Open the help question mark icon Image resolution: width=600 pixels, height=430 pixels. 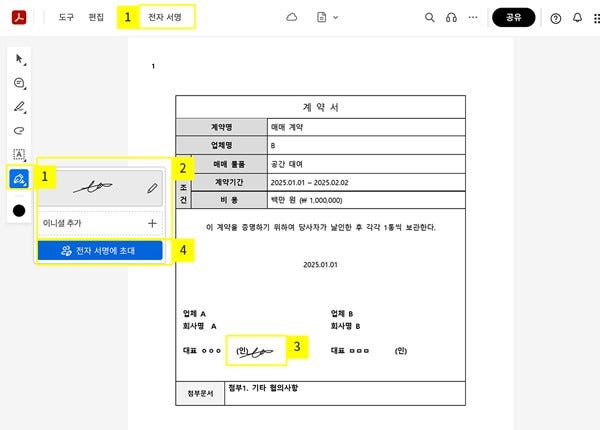[556, 18]
